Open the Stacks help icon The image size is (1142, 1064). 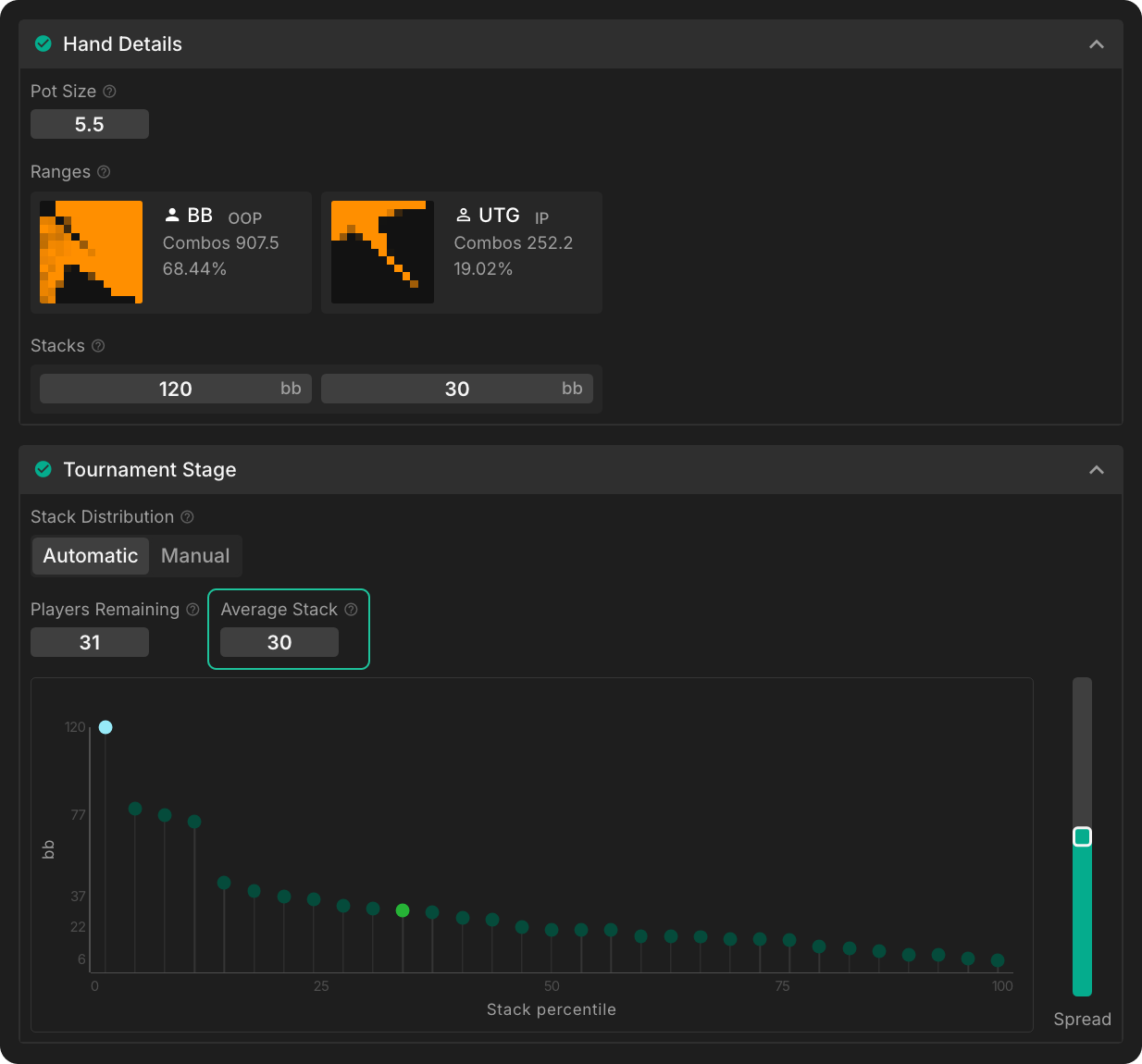point(98,346)
